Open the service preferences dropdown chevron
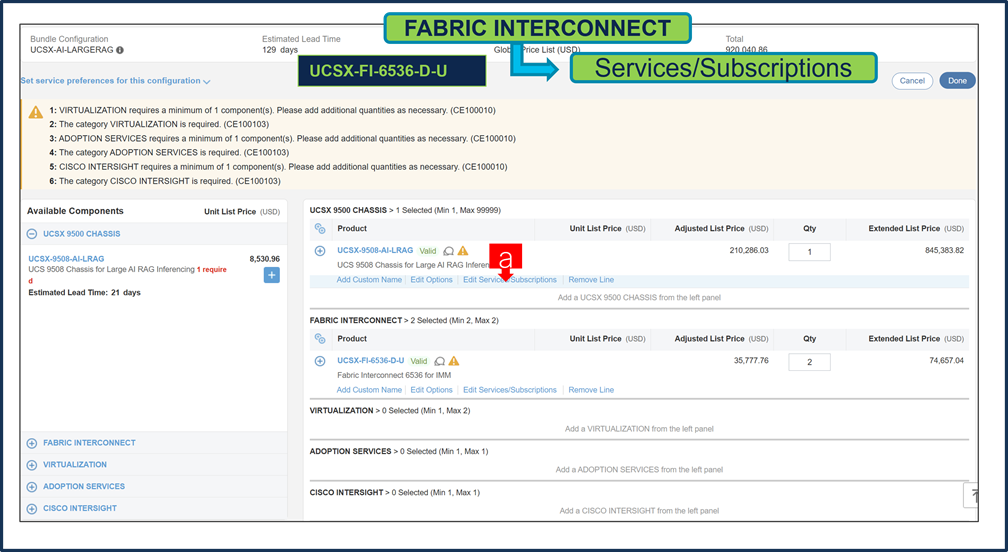The width and height of the screenshot is (1008, 552). (206, 82)
